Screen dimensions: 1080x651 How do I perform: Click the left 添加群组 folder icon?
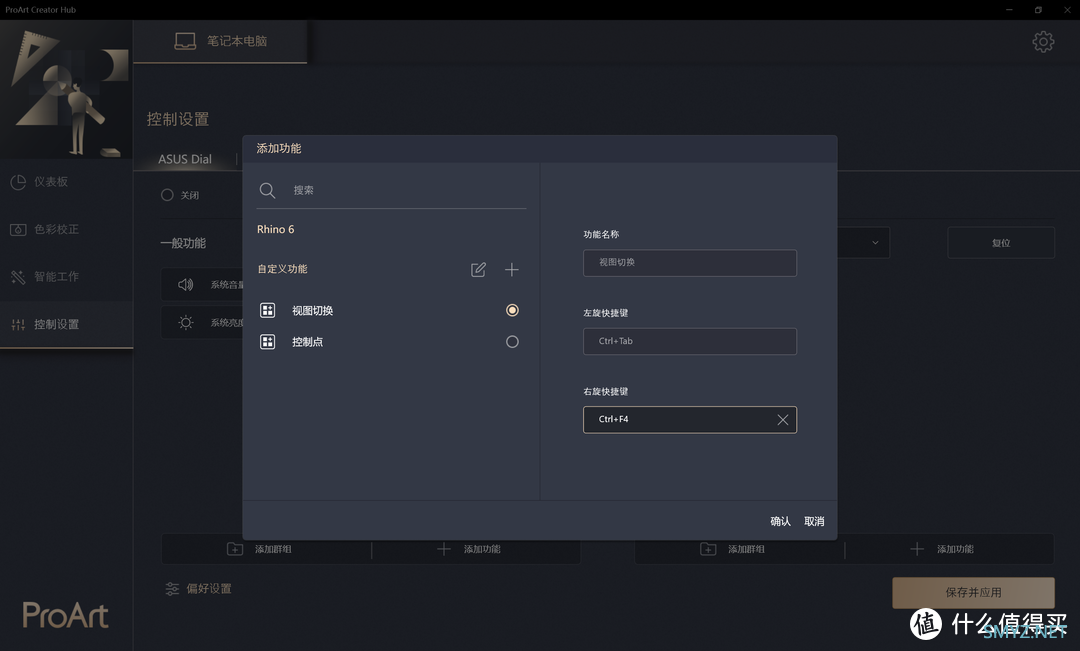point(235,549)
